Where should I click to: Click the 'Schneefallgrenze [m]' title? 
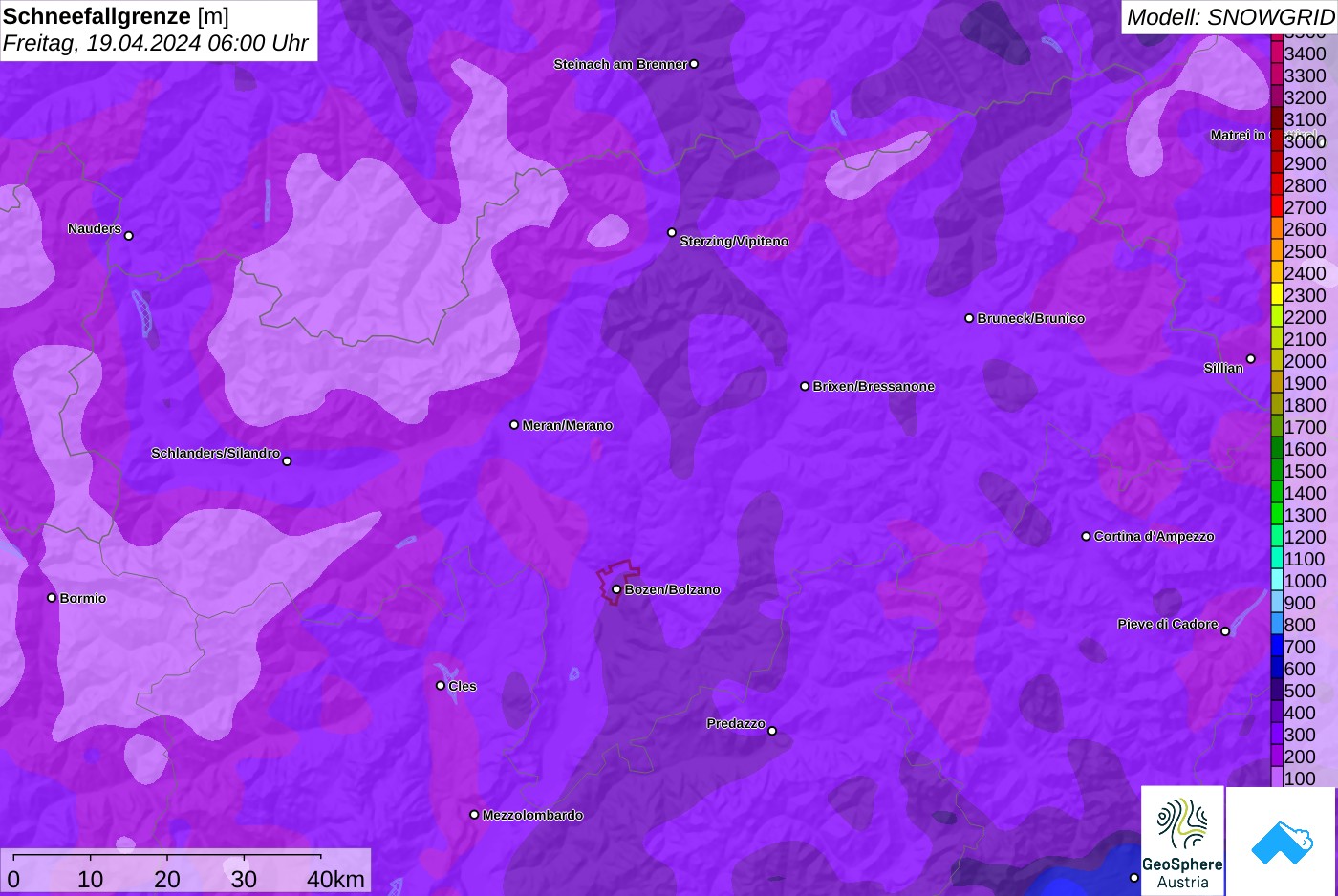(x=116, y=16)
